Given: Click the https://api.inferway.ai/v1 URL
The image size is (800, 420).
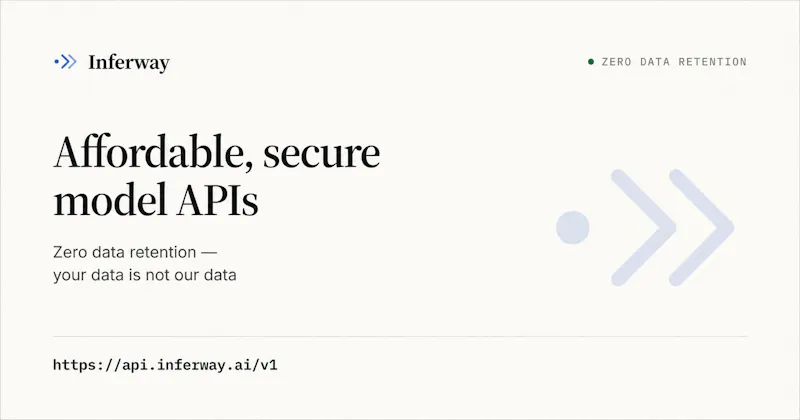Looking at the screenshot, I should (x=165, y=365).
